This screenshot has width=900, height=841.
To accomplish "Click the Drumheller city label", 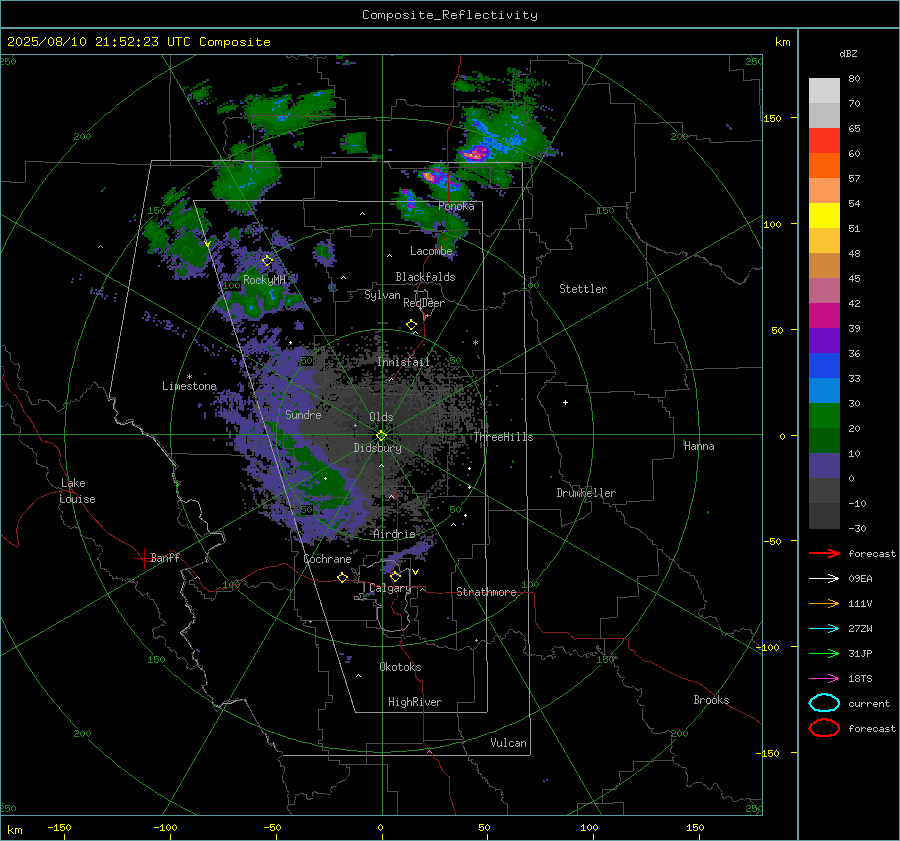I will [x=586, y=493].
